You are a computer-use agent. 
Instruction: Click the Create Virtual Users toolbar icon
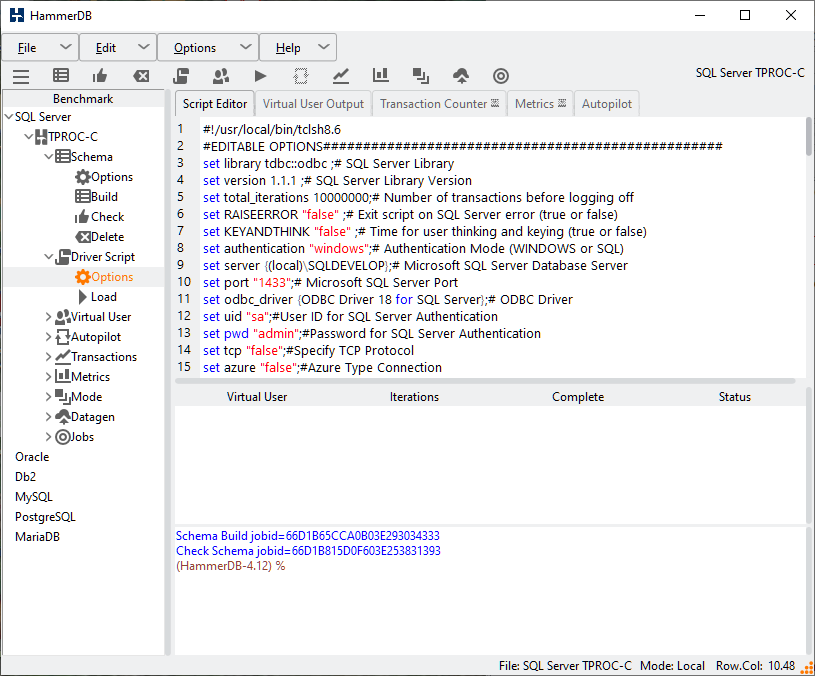point(221,76)
